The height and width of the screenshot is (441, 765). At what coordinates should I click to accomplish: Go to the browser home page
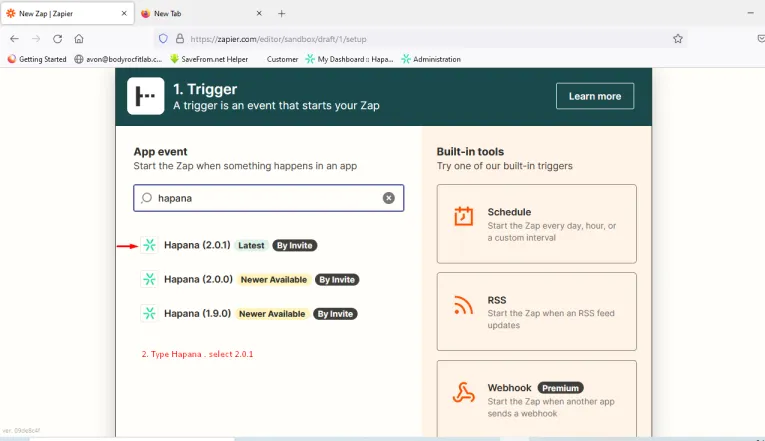[79, 38]
